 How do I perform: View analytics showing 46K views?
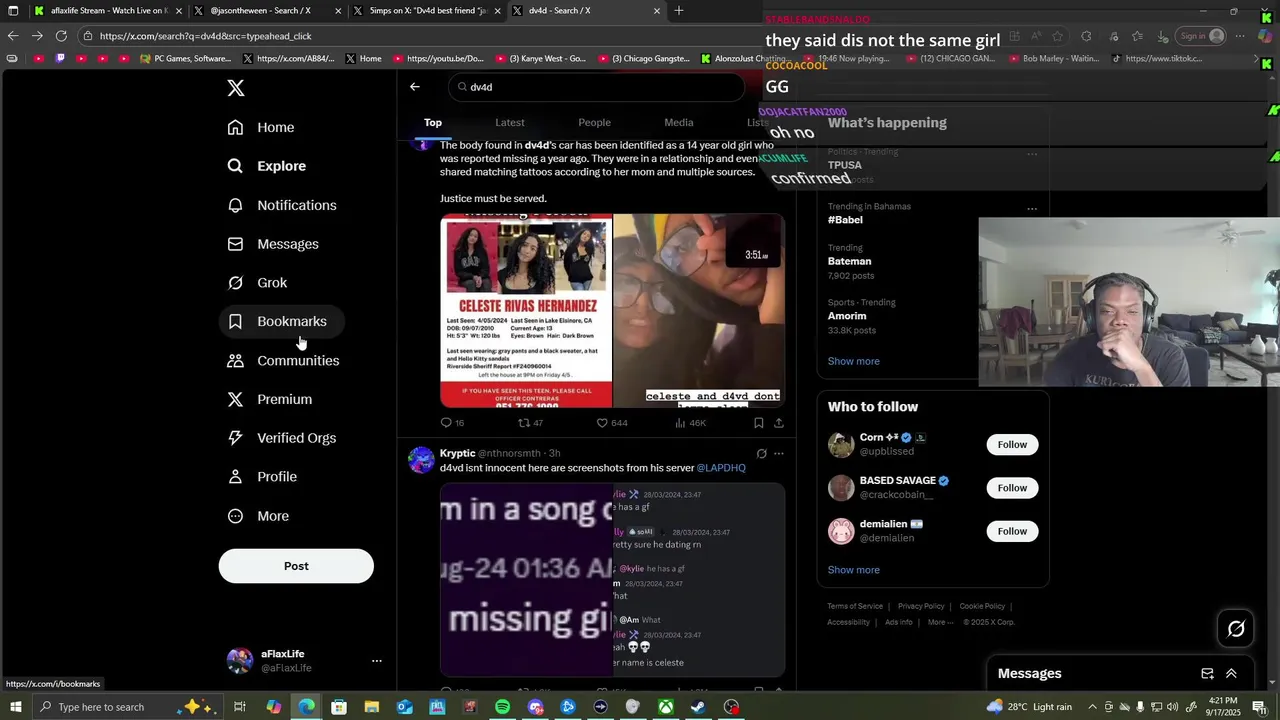point(690,423)
